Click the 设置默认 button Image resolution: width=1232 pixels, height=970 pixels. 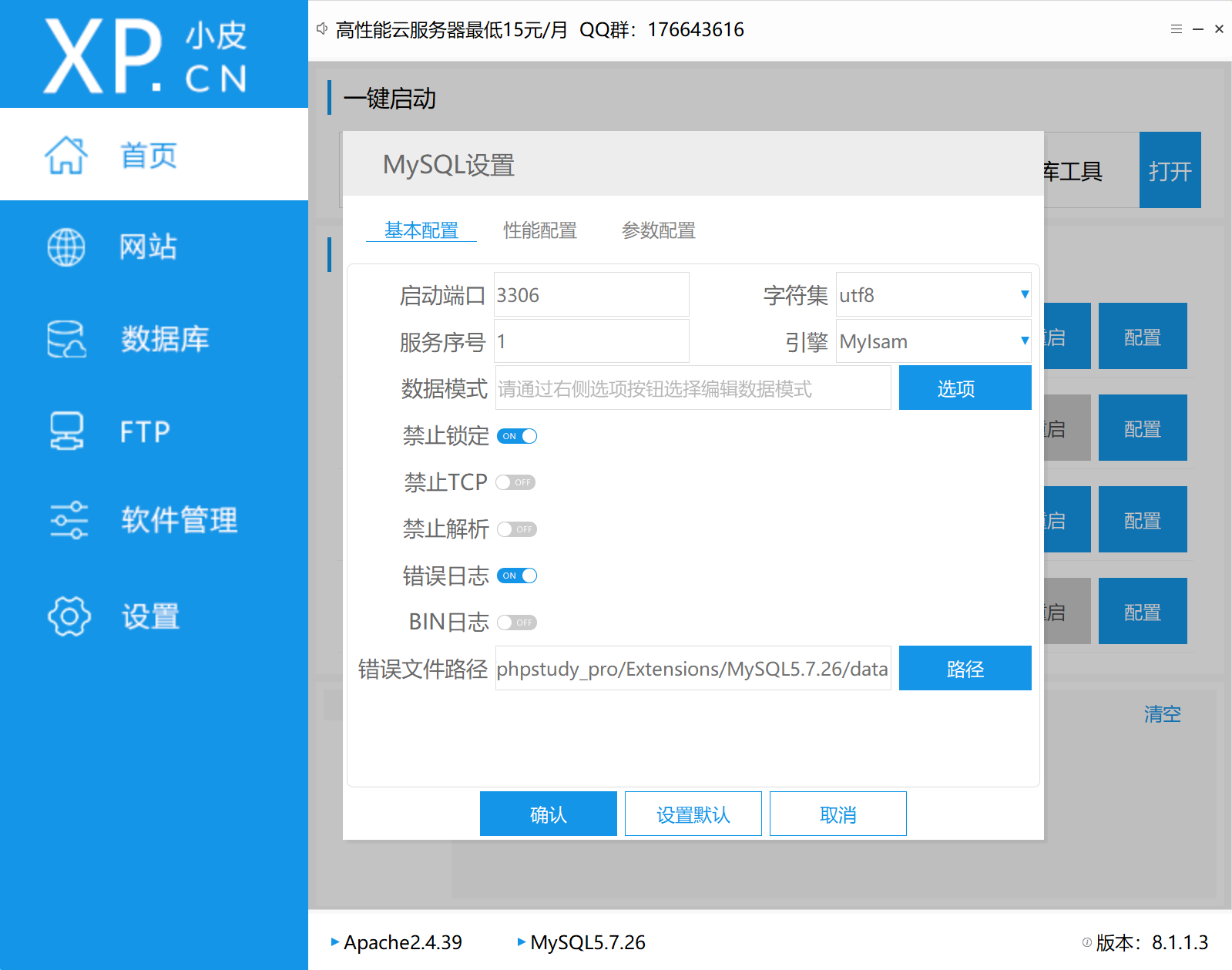pos(693,814)
